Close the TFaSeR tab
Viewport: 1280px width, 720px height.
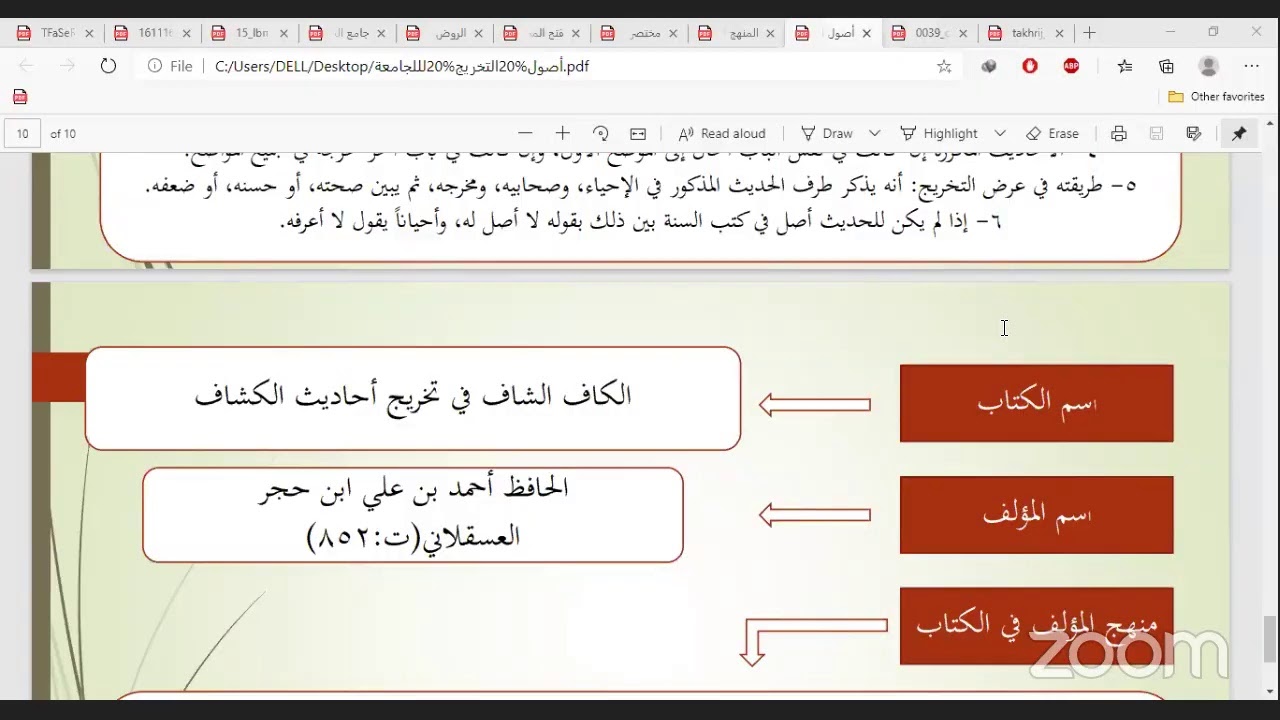(x=89, y=33)
